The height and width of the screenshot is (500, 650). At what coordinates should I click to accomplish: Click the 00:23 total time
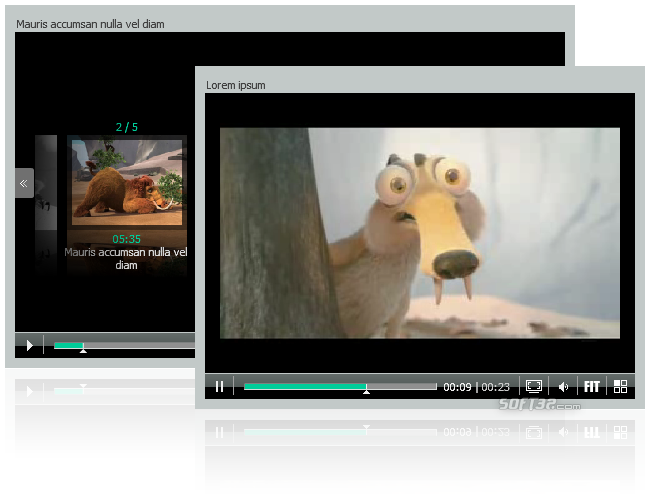495,387
